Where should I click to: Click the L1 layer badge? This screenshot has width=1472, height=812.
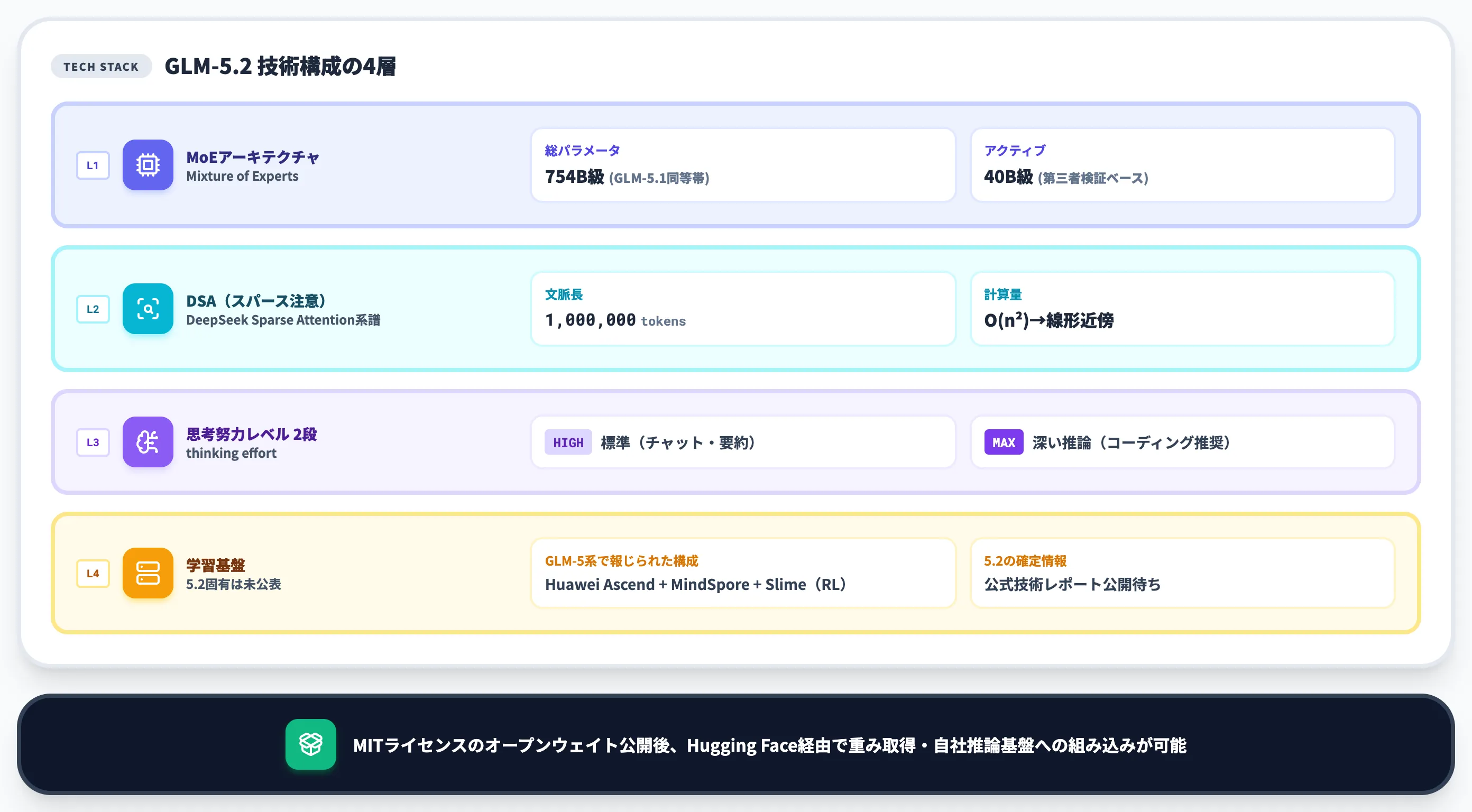93,165
